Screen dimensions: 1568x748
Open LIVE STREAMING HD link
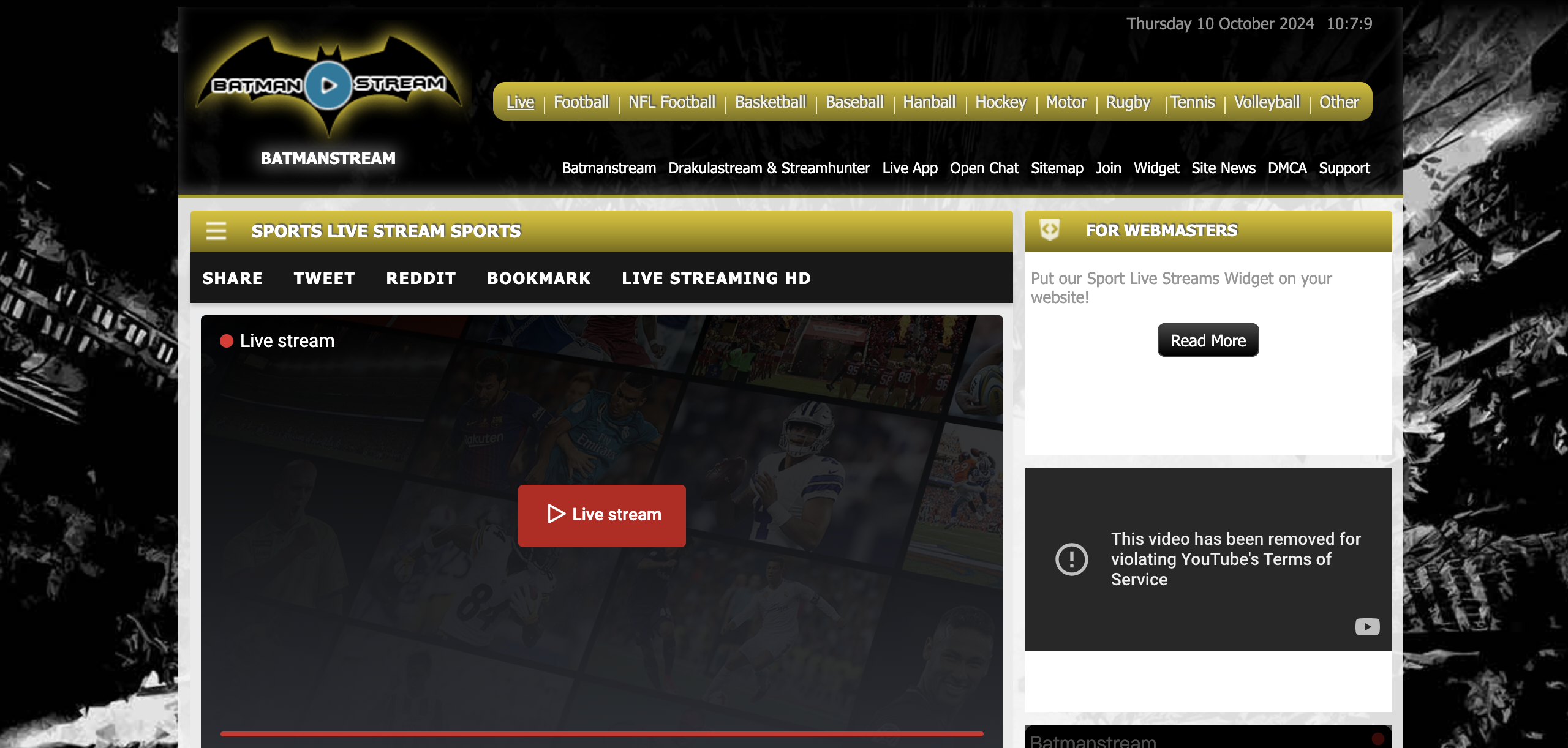click(x=717, y=279)
